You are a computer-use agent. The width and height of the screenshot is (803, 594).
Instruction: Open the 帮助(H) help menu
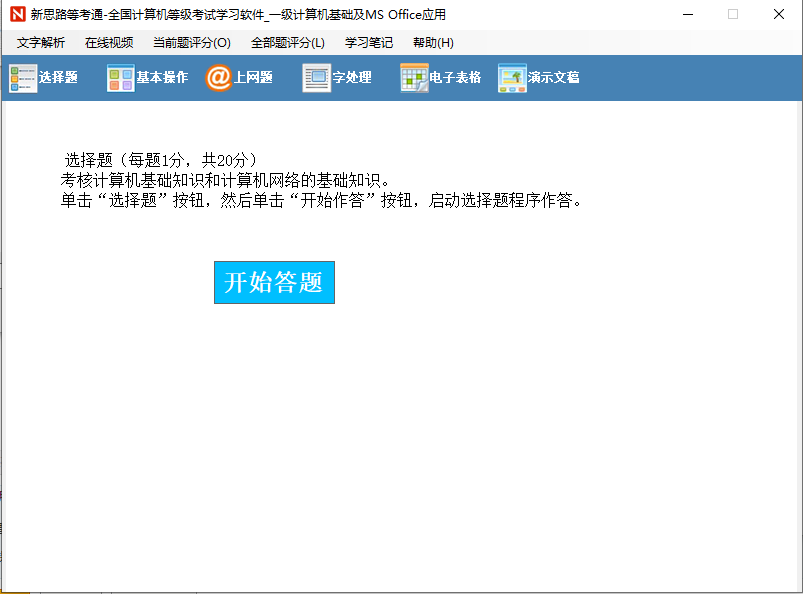click(433, 43)
